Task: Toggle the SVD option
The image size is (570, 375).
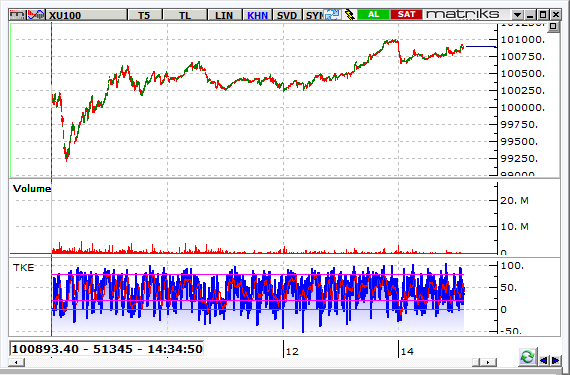Action: tap(287, 15)
